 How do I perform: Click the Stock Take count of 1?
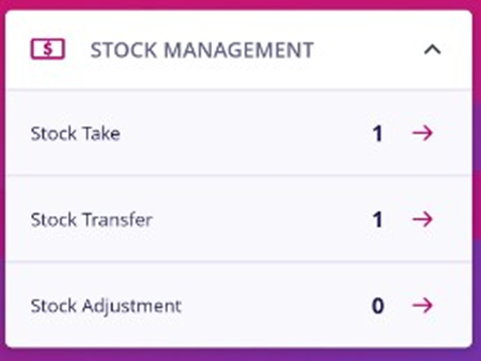pos(377,134)
